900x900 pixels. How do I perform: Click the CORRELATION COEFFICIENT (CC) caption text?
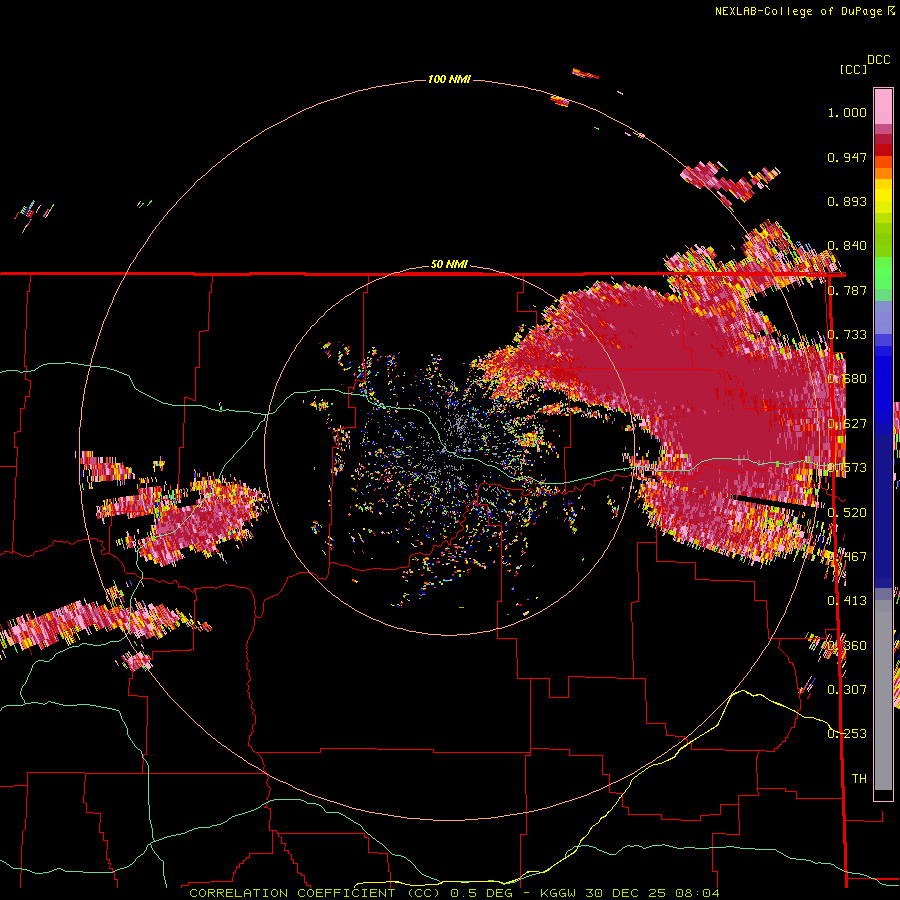(314, 893)
